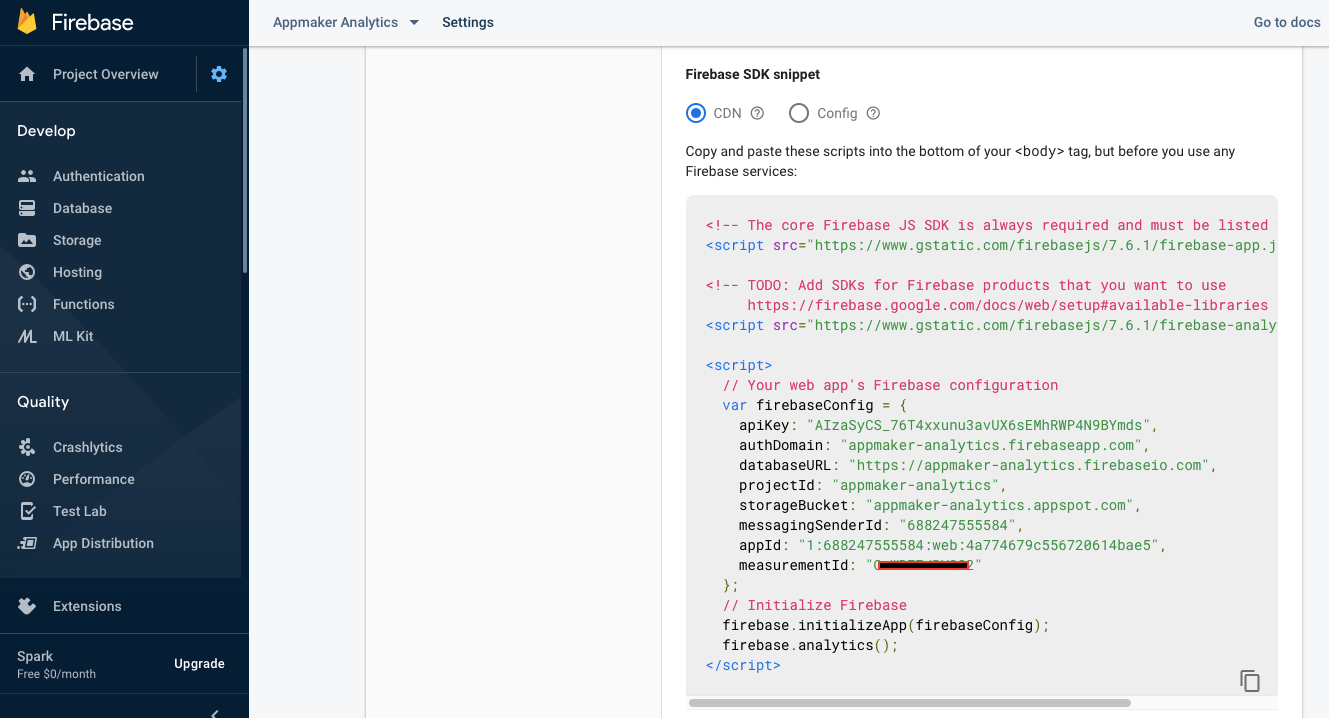Open the Authentication section
This screenshot has width=1329, height=718.
96,175
